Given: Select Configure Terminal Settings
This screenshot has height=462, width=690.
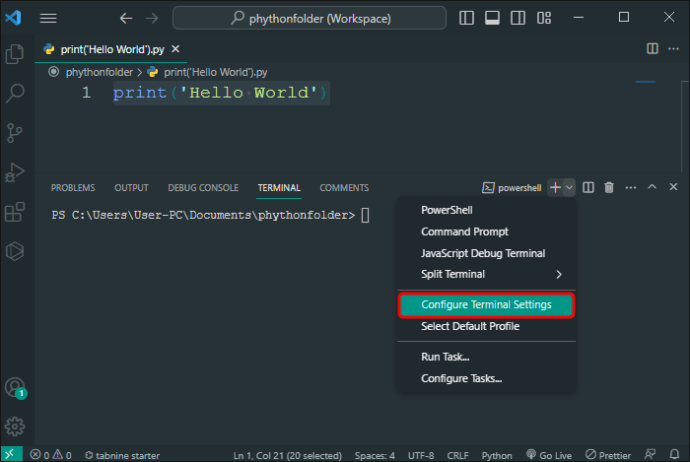Looking at the screenshot, I should [x=487, y=305].
